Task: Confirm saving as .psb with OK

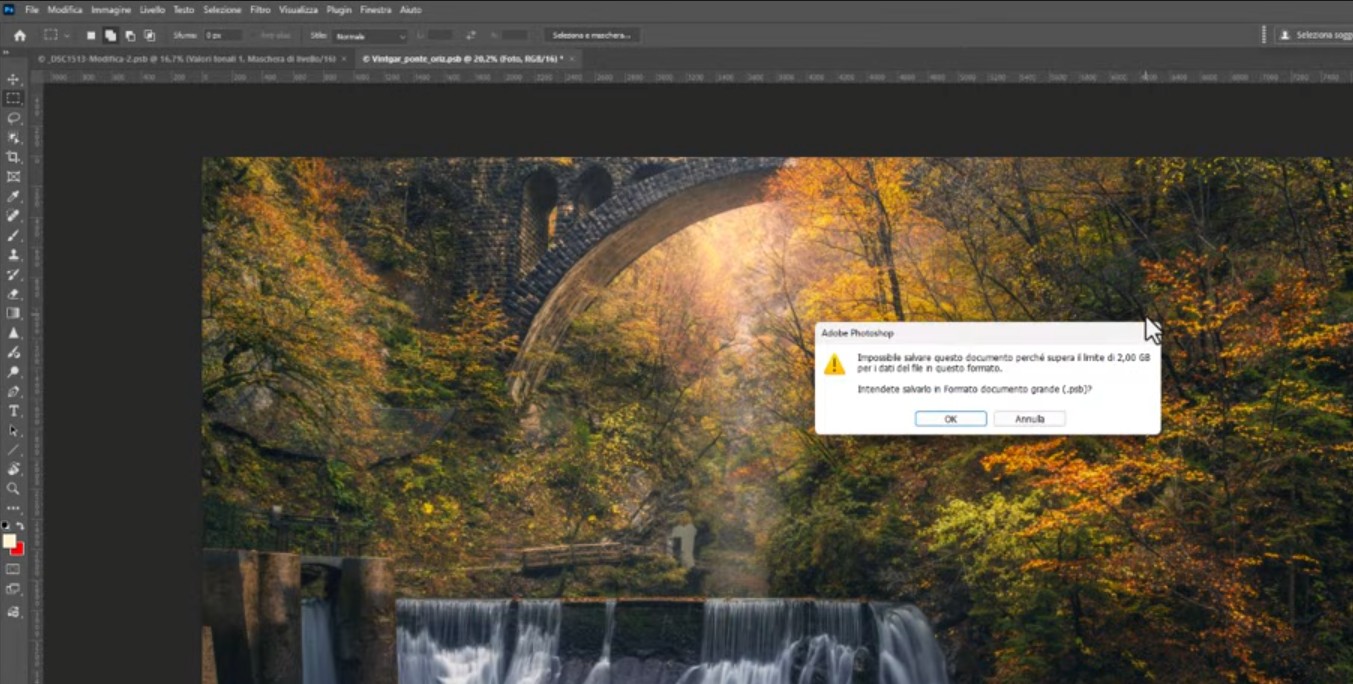Action: 949,418
